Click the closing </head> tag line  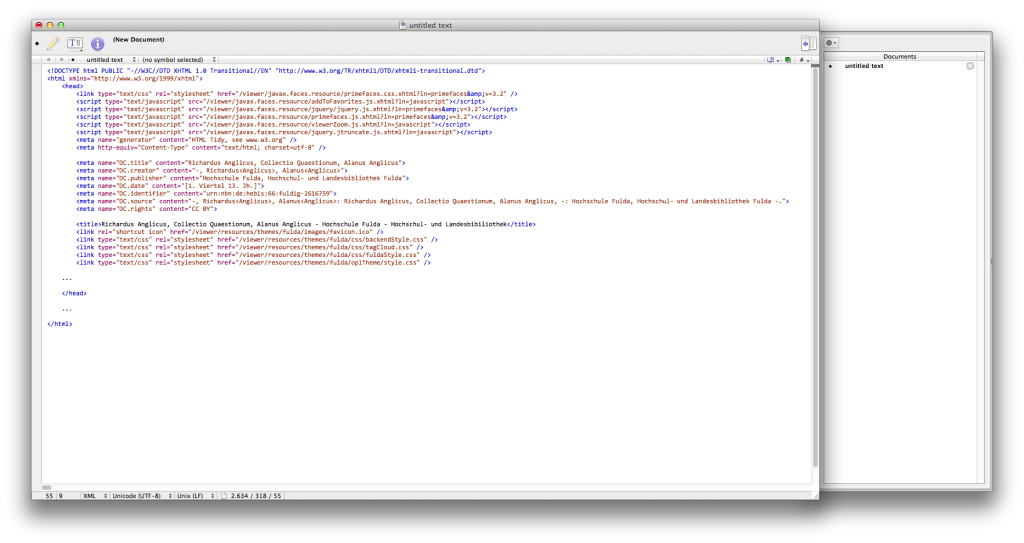click(x=74, y=293)
